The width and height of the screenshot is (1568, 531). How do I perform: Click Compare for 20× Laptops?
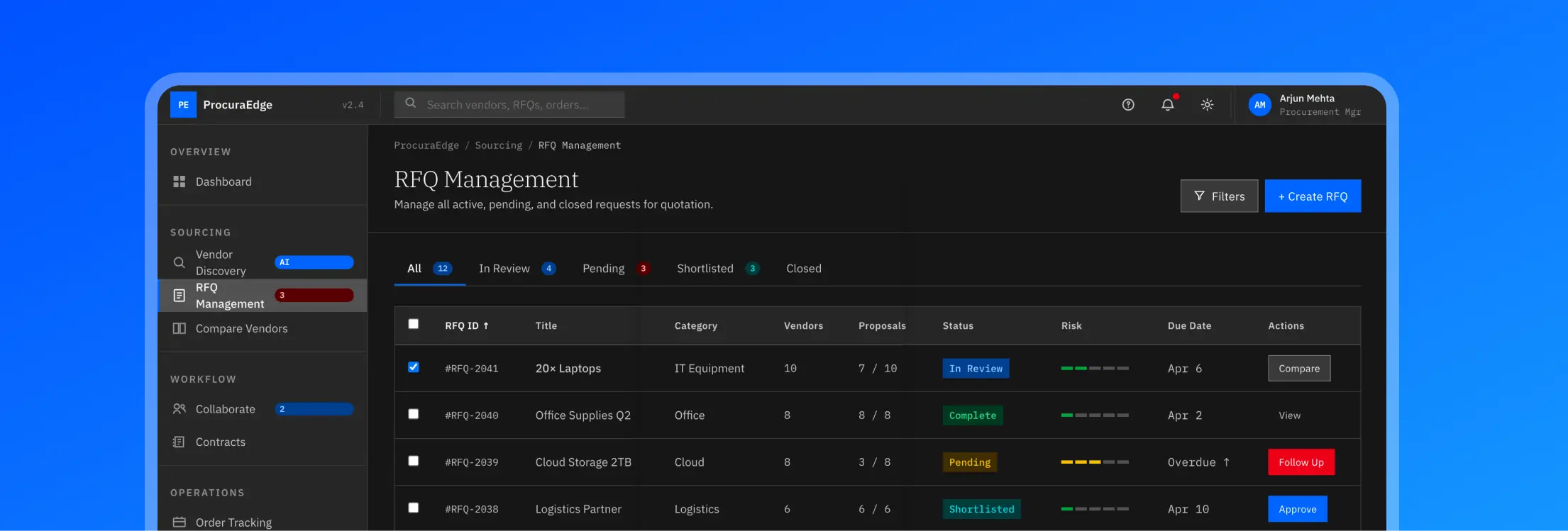[x=1299, y=369]
